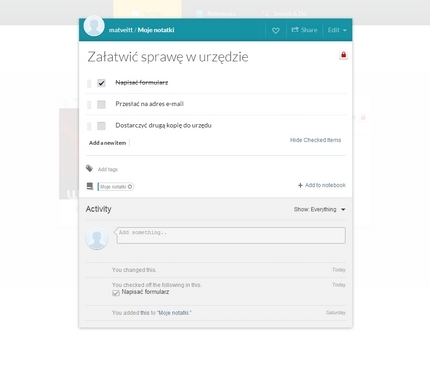This screenshot has height=372, width=430.
Task: Click the Add a new item field
Action: pyautogui.click(x=109, y=143)
